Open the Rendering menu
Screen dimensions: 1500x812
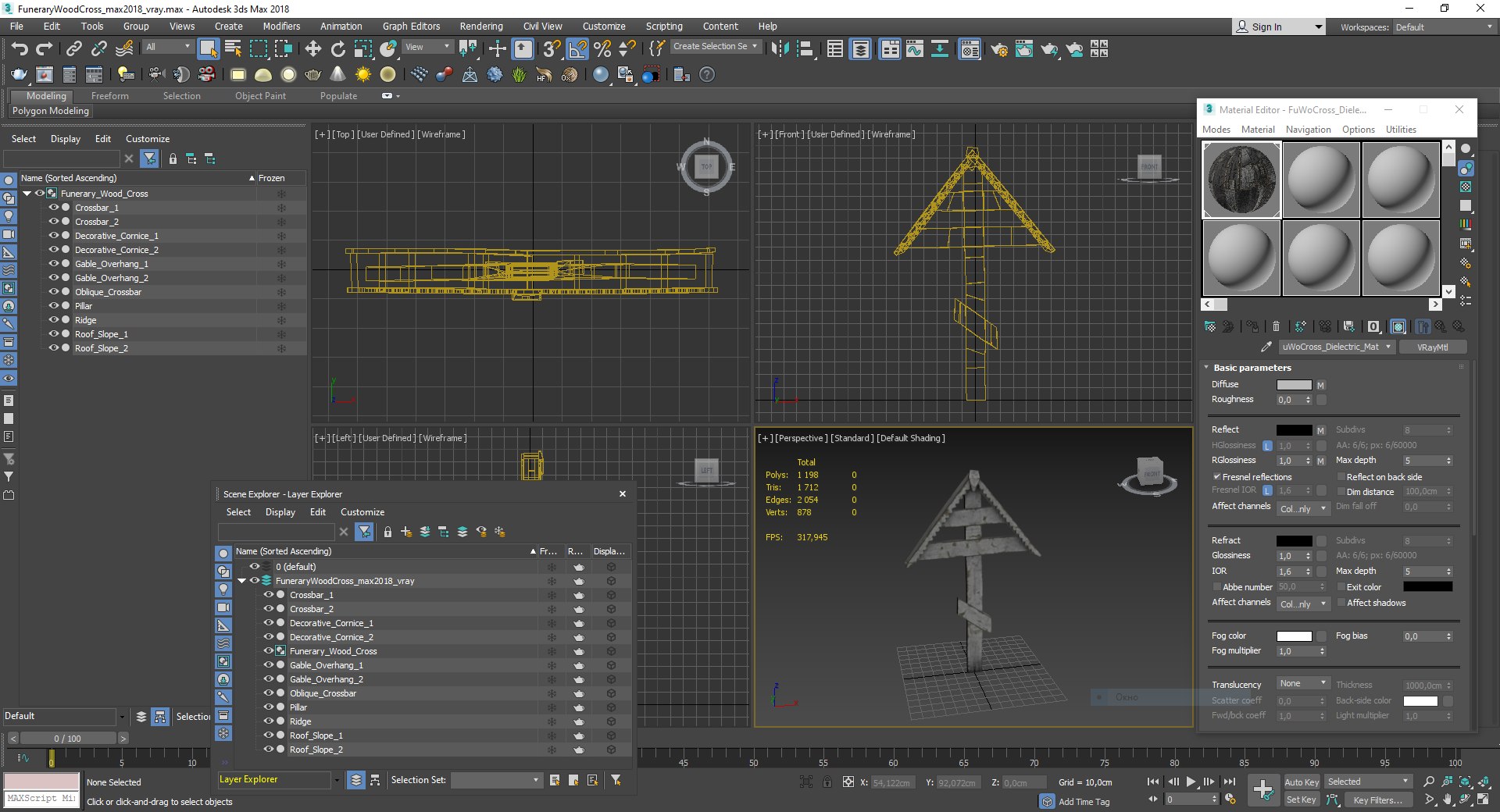pos(481,27)
